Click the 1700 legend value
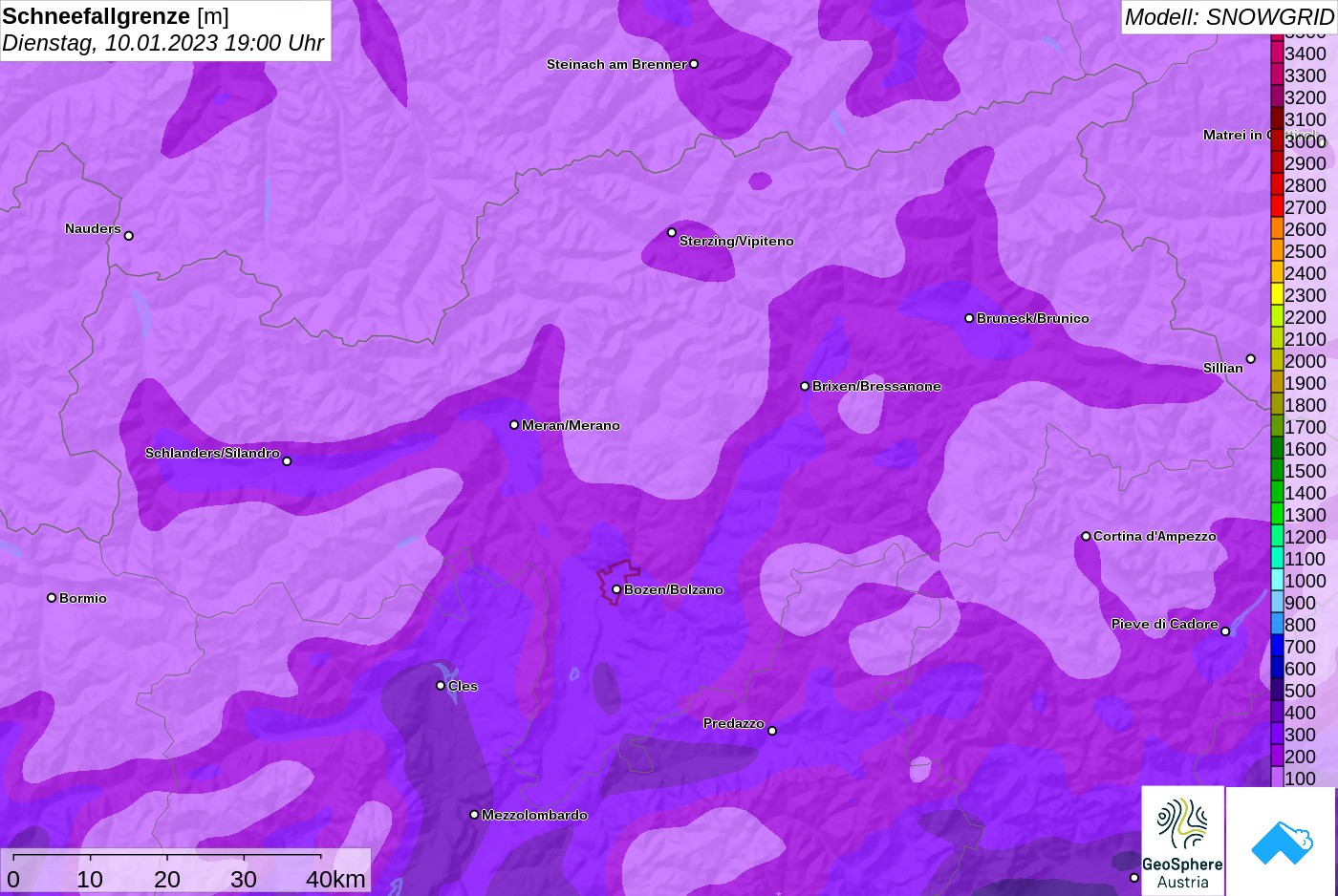 [1306, 427]
